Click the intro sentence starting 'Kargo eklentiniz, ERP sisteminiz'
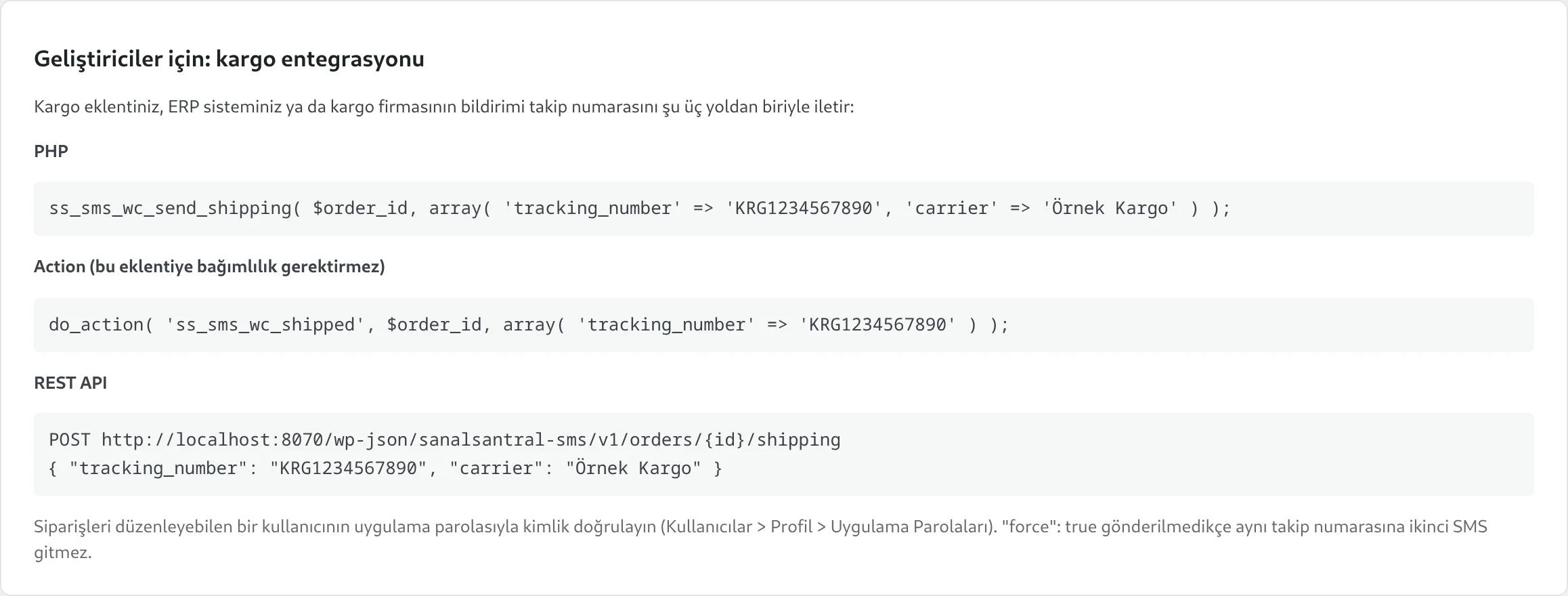Screen dimensions: 1568x596 (x=444, y=107)
